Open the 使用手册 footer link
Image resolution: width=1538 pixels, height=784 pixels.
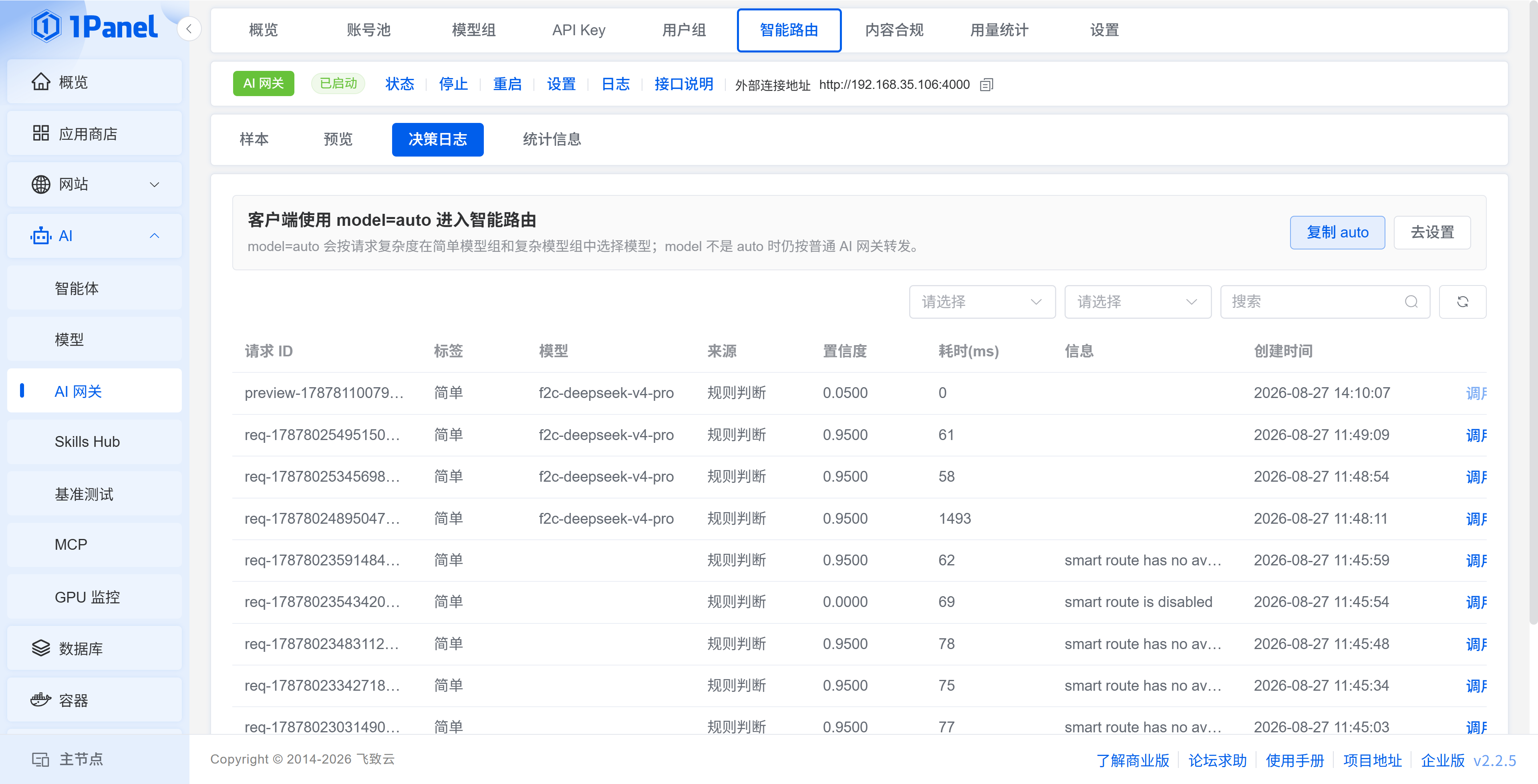1295,760
